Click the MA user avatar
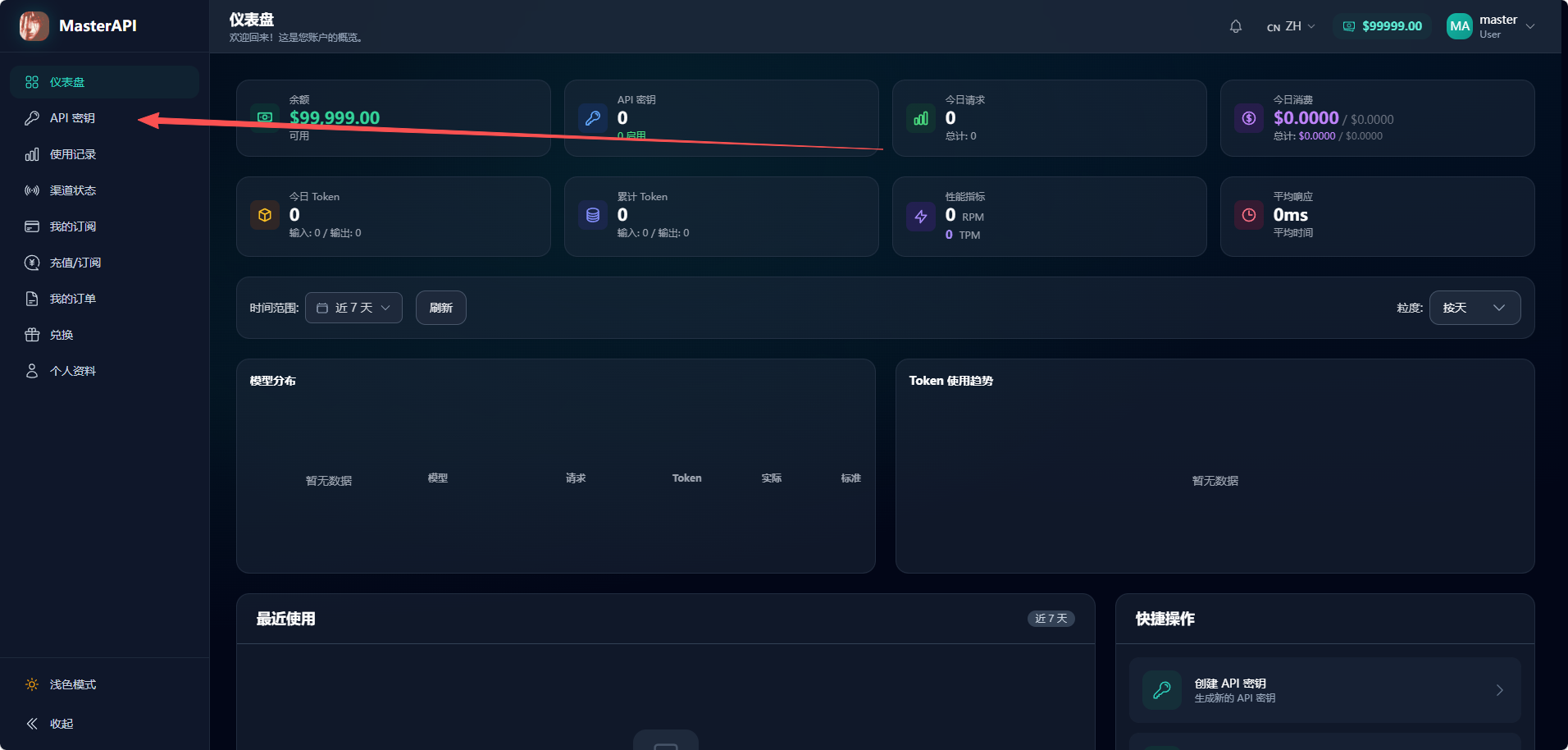 click(x=1460, y=26)
